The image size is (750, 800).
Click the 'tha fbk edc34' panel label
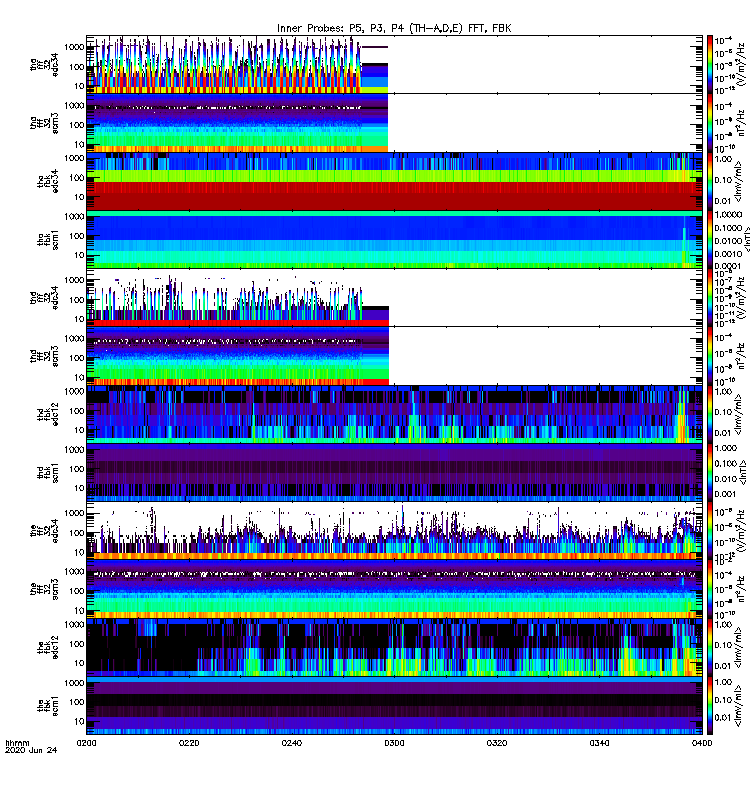[48, 182]
